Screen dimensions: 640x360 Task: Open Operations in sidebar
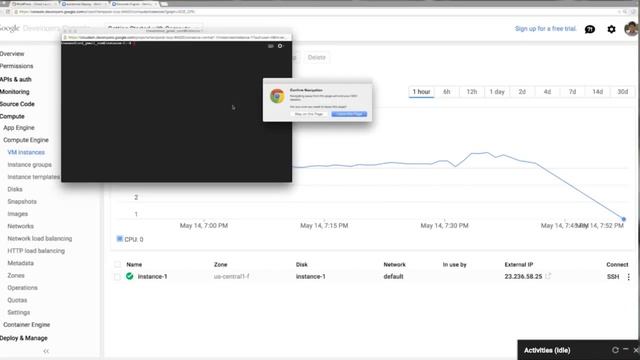tap(22, 288)
